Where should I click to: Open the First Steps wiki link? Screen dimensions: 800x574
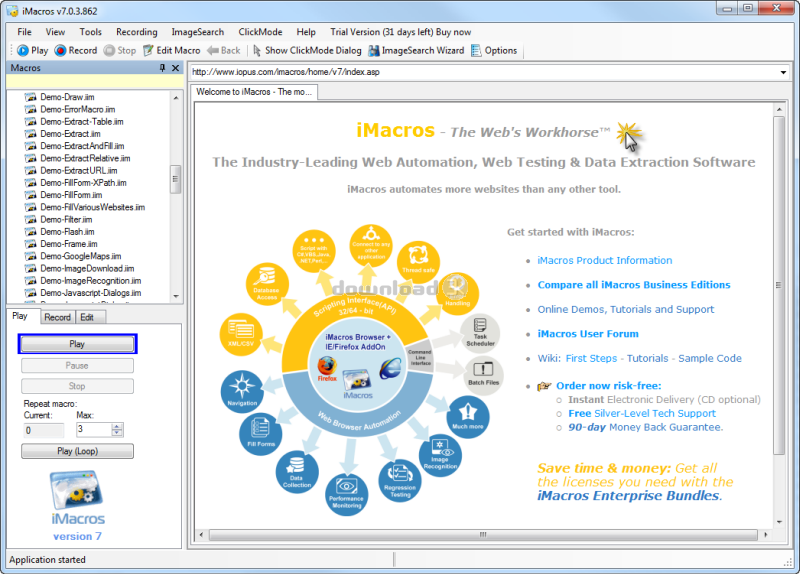pyautogui.click(x=591, y=358)
